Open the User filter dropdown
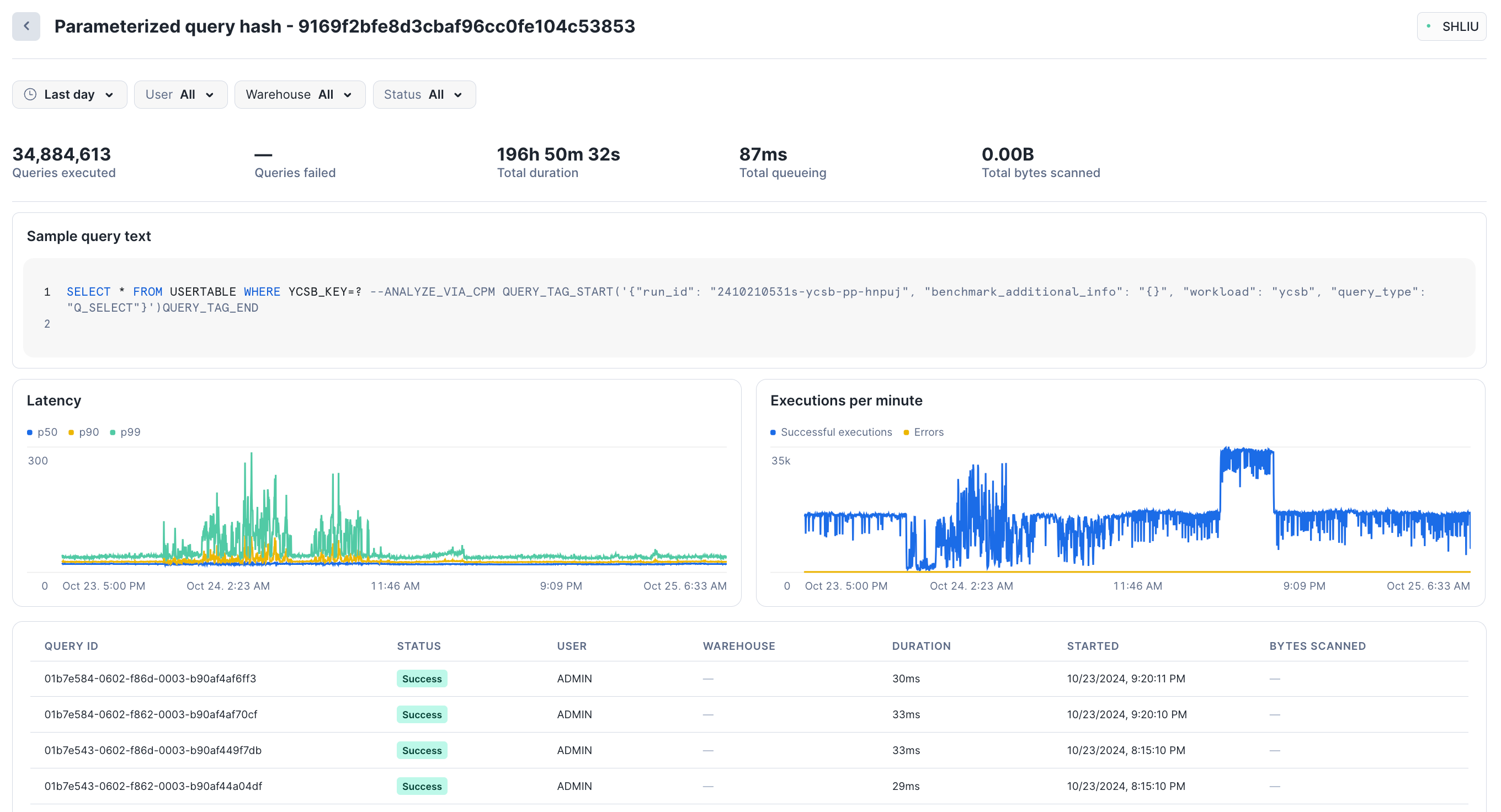 [x=180, y=94]
